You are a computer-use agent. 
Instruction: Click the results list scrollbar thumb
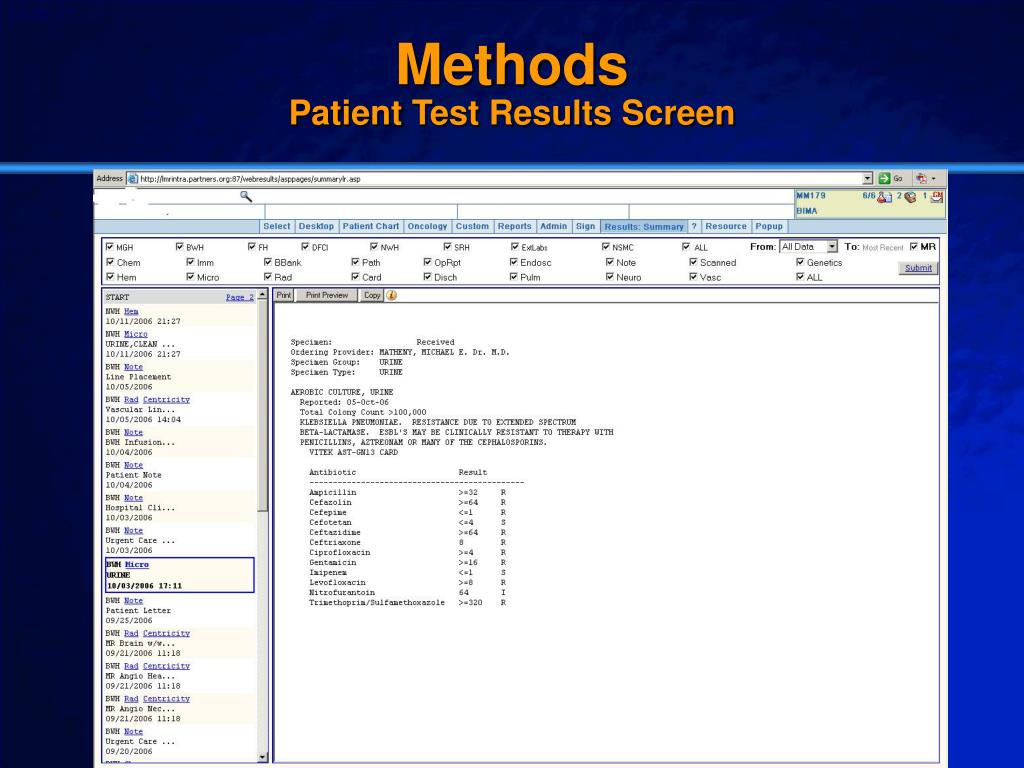point(263,406)
